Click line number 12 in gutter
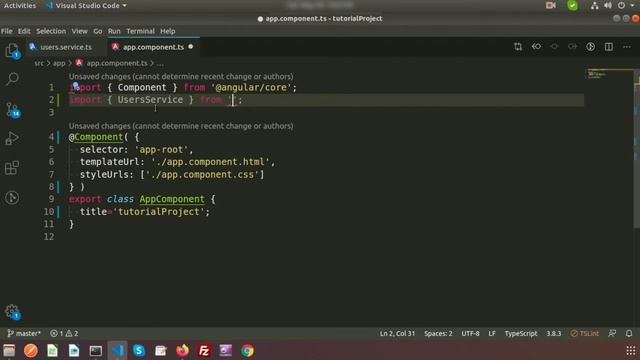The height and width of the screenshot is (360, 640). click(x=49, y=237)
